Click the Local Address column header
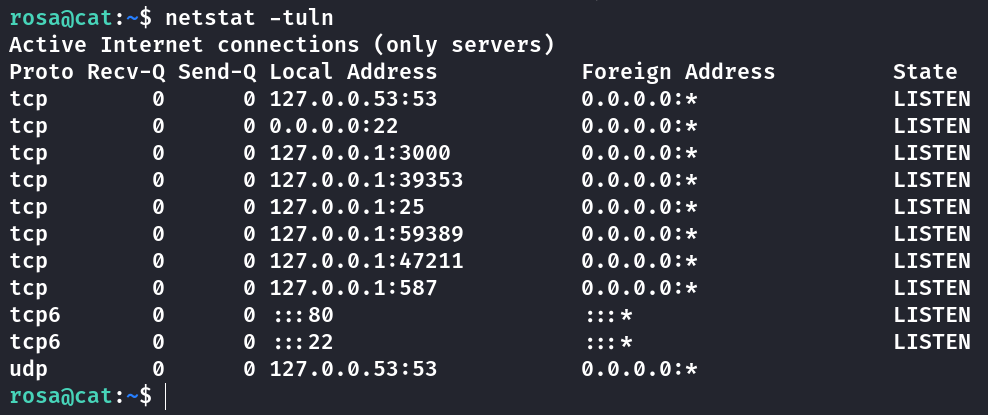988x415 pixels. 353,72
